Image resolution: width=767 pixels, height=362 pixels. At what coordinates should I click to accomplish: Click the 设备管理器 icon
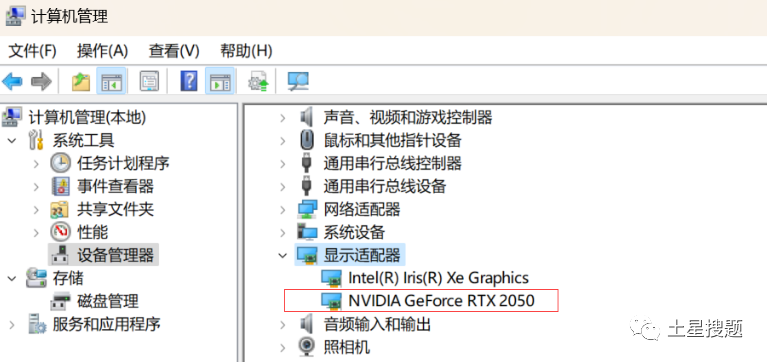61,254
